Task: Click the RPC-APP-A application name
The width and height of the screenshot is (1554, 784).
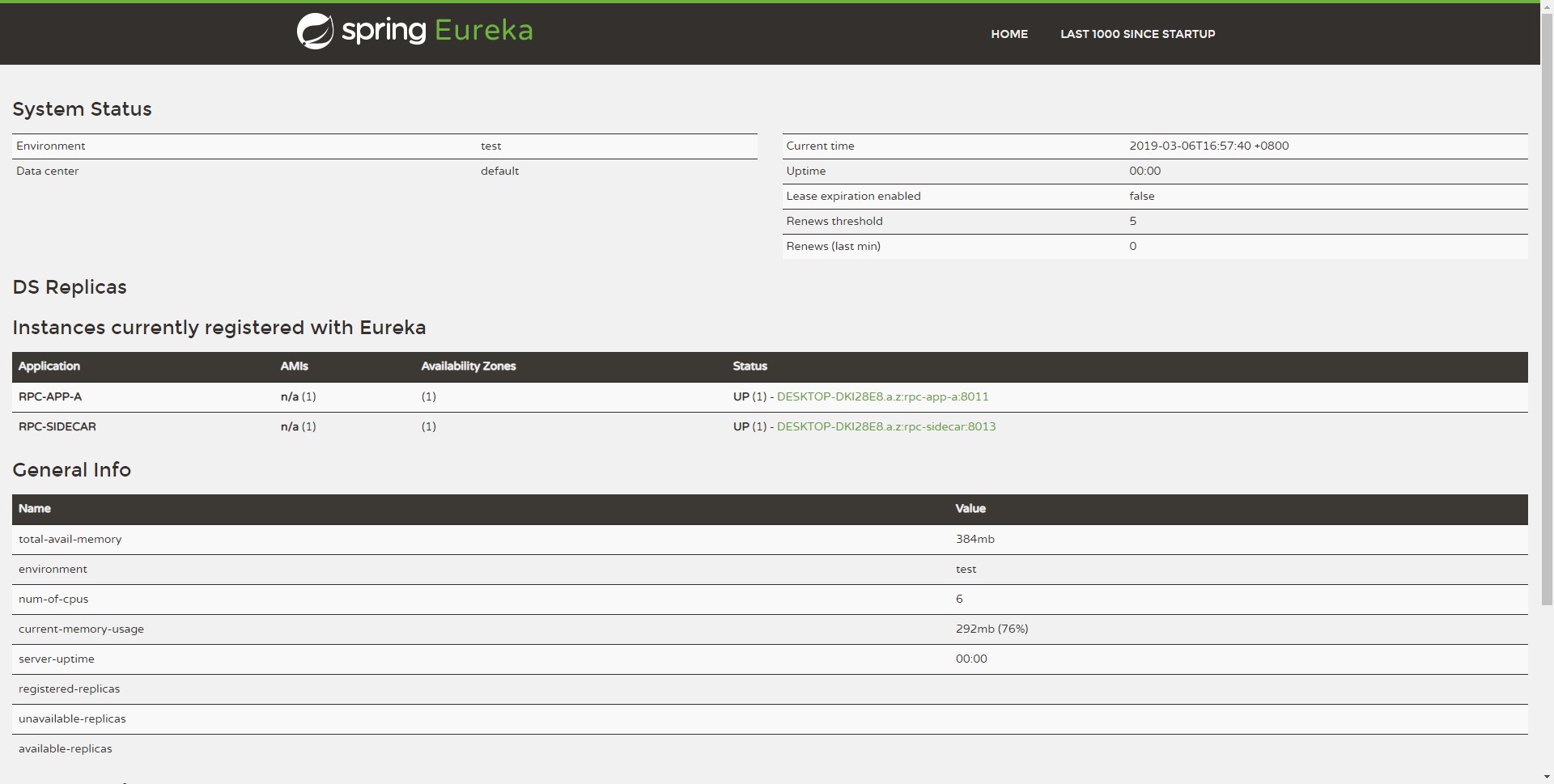Action: tap(50, 396)
